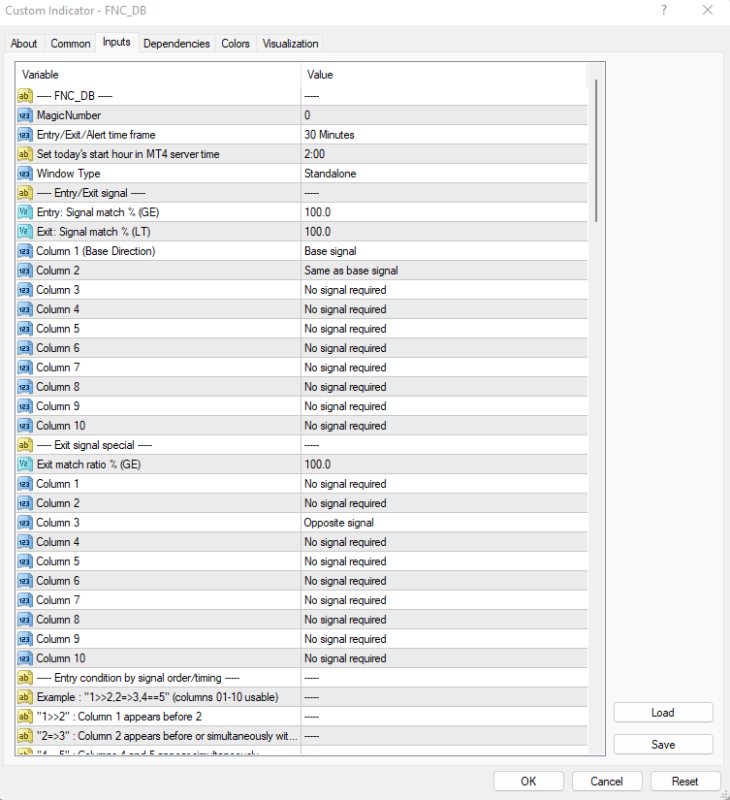Edit Exit match ratio value 100.0
The width and height of the screenshot is (730, 800).
point(444,464)
